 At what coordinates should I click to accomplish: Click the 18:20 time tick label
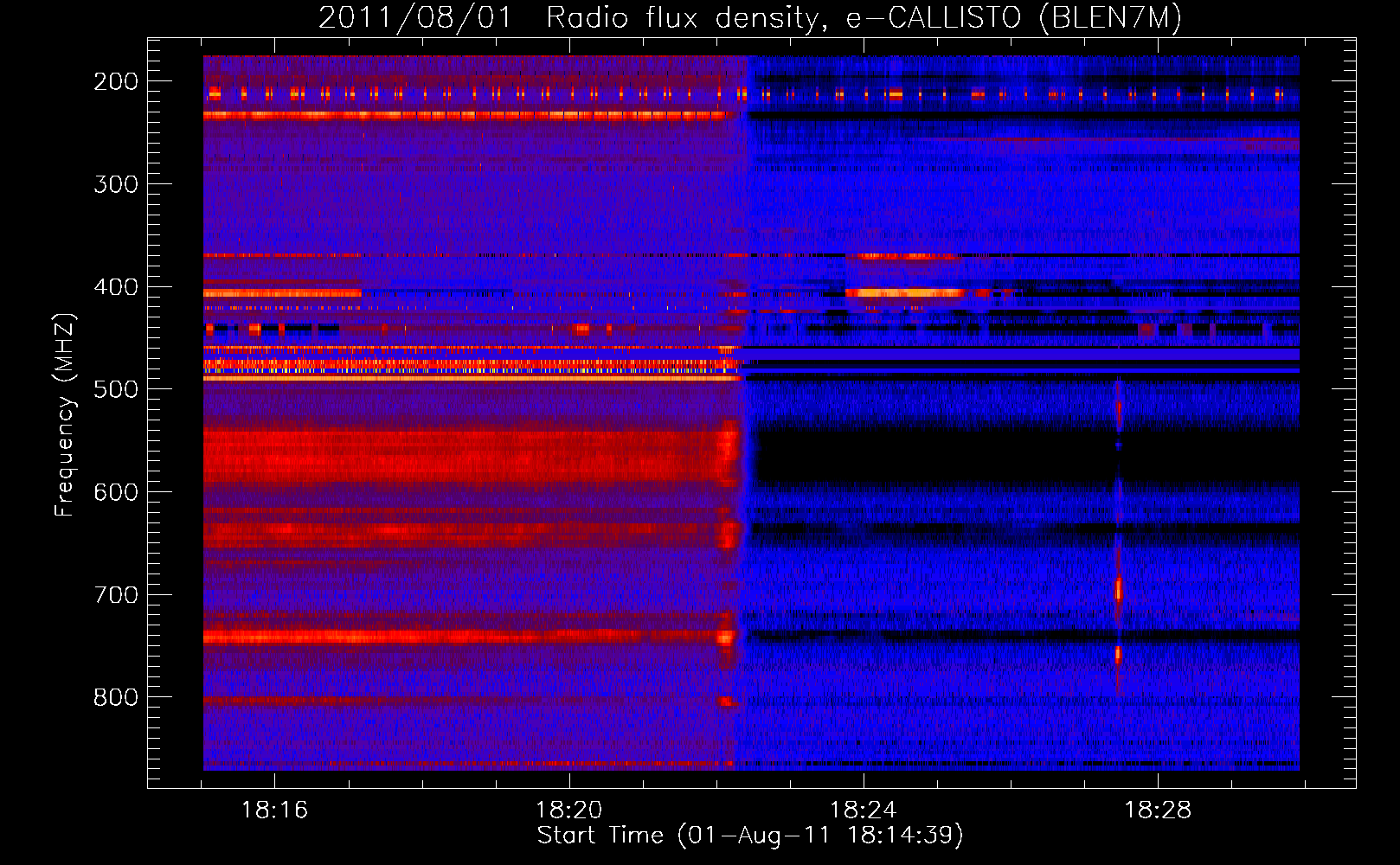(x=568, y=811)
